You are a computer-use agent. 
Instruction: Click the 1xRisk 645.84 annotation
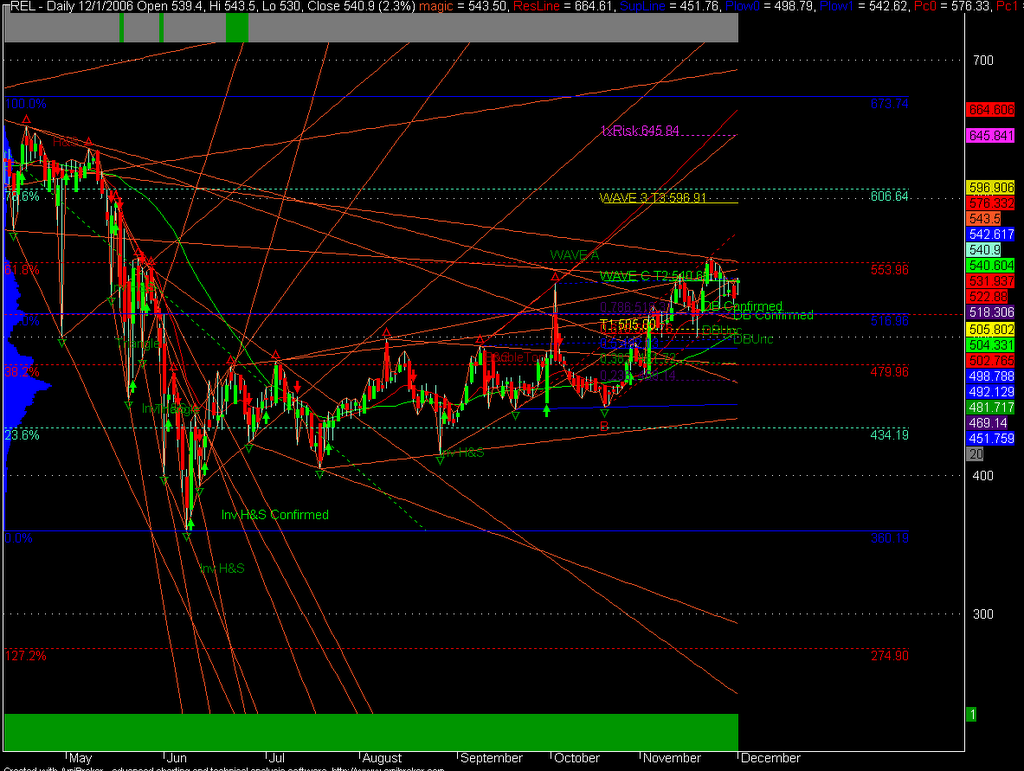click(x=640, y=131)
